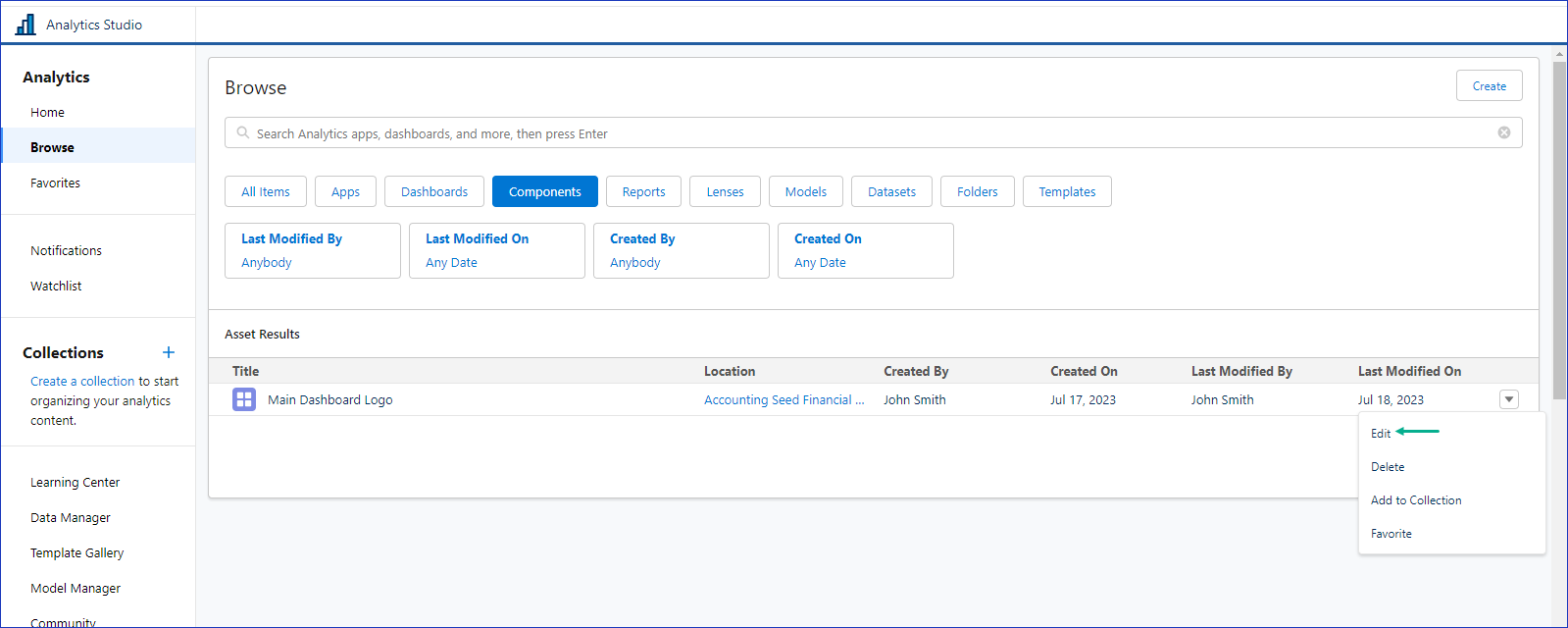Click the plus icon next to Collections

169,352
